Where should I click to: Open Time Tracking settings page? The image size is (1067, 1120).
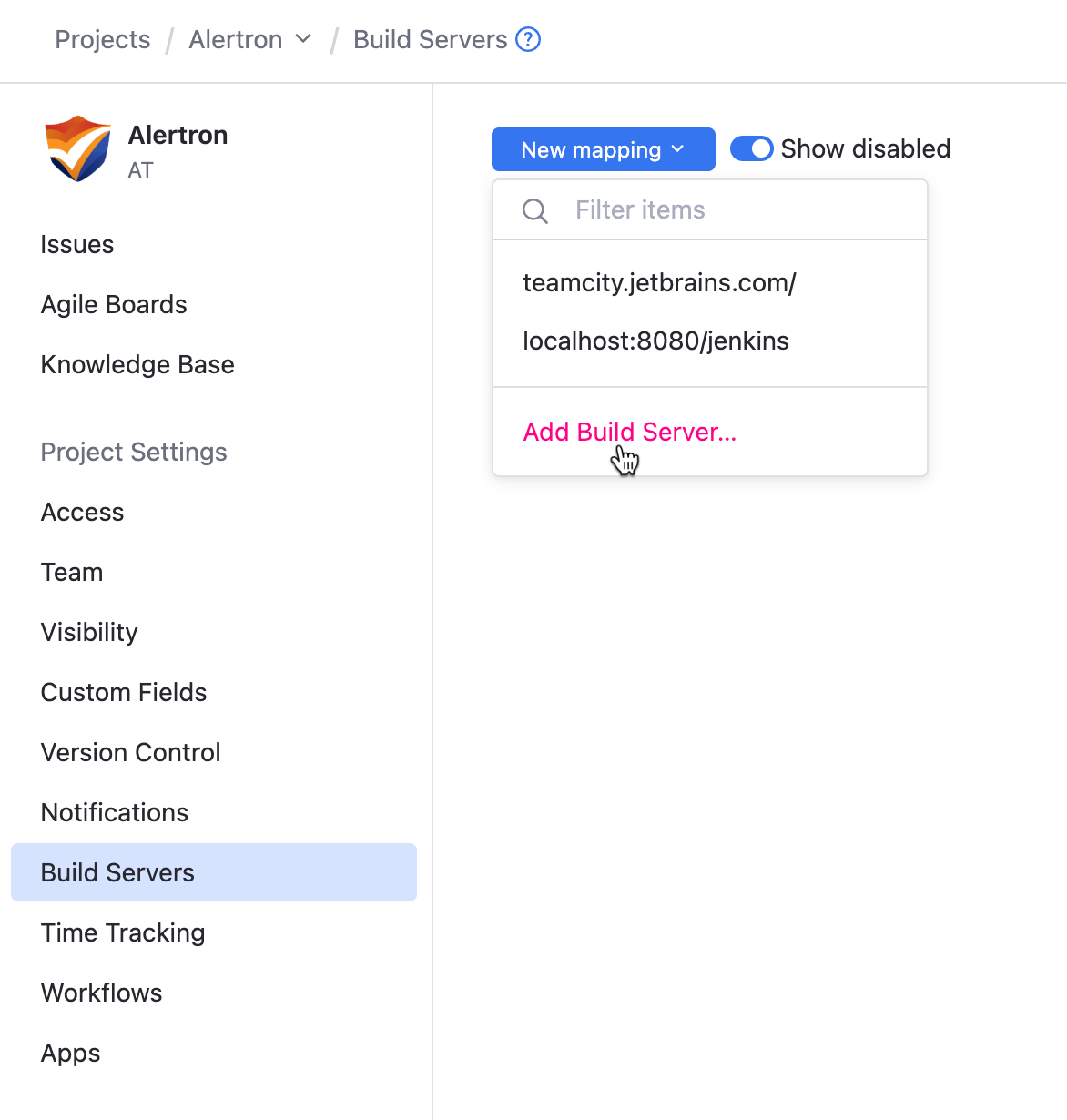tap(123, 932)
